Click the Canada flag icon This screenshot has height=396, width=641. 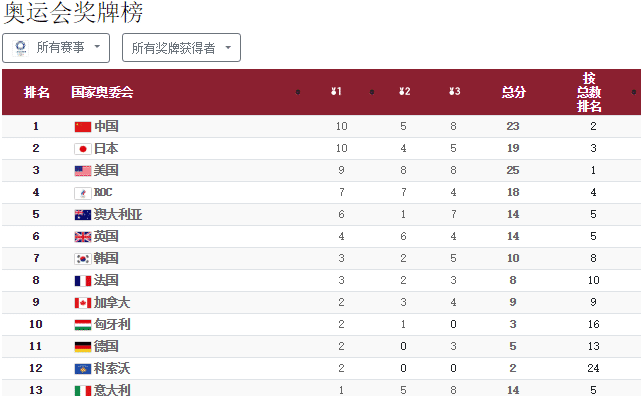point(83,303)
